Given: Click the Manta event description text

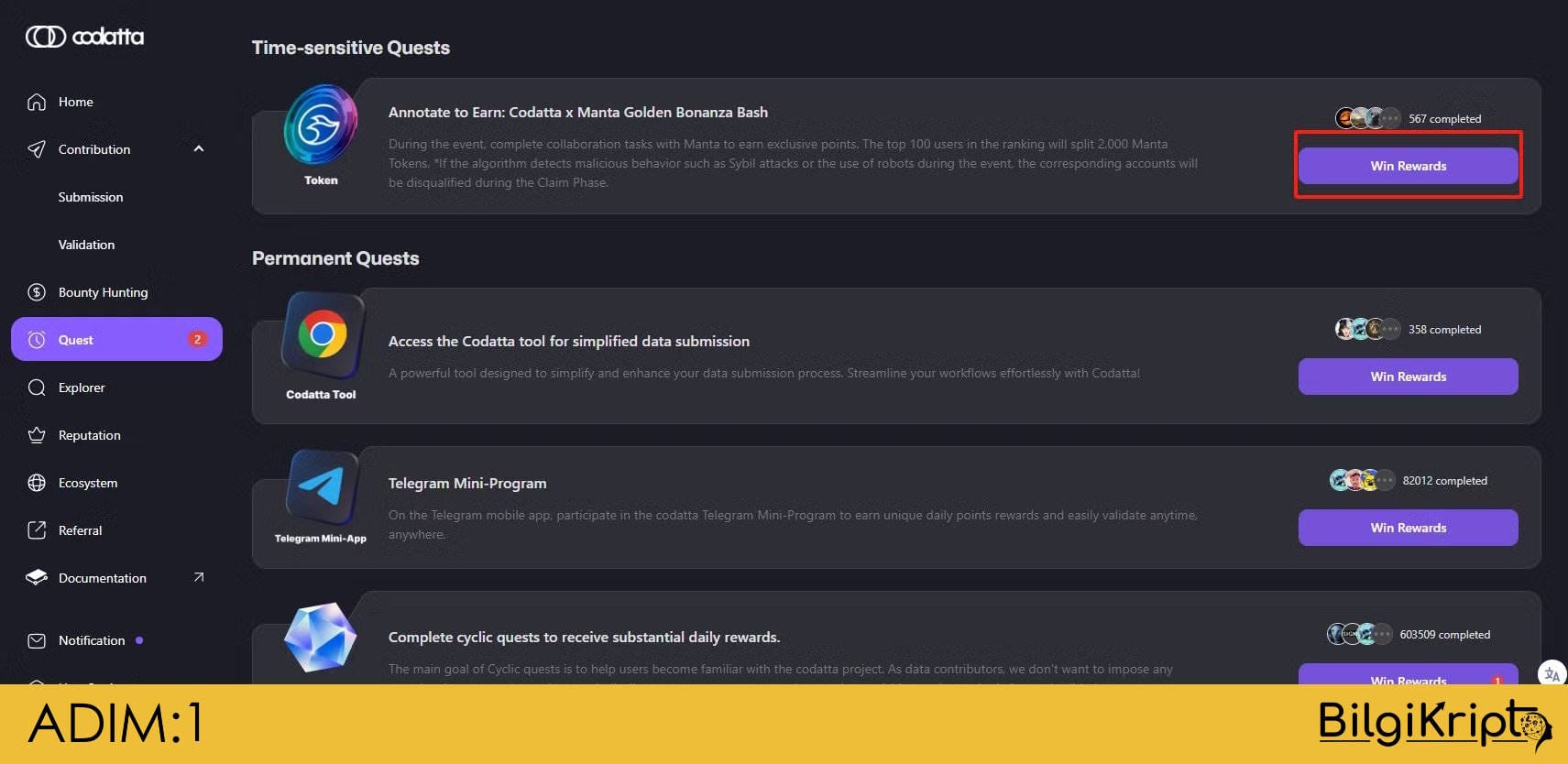Looking at the screenshot, I should (794, 163).
